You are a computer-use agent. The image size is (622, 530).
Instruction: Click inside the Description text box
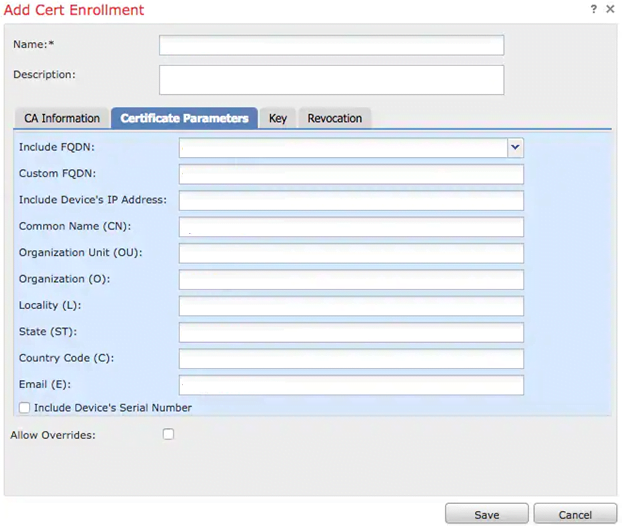pos(331,80)
